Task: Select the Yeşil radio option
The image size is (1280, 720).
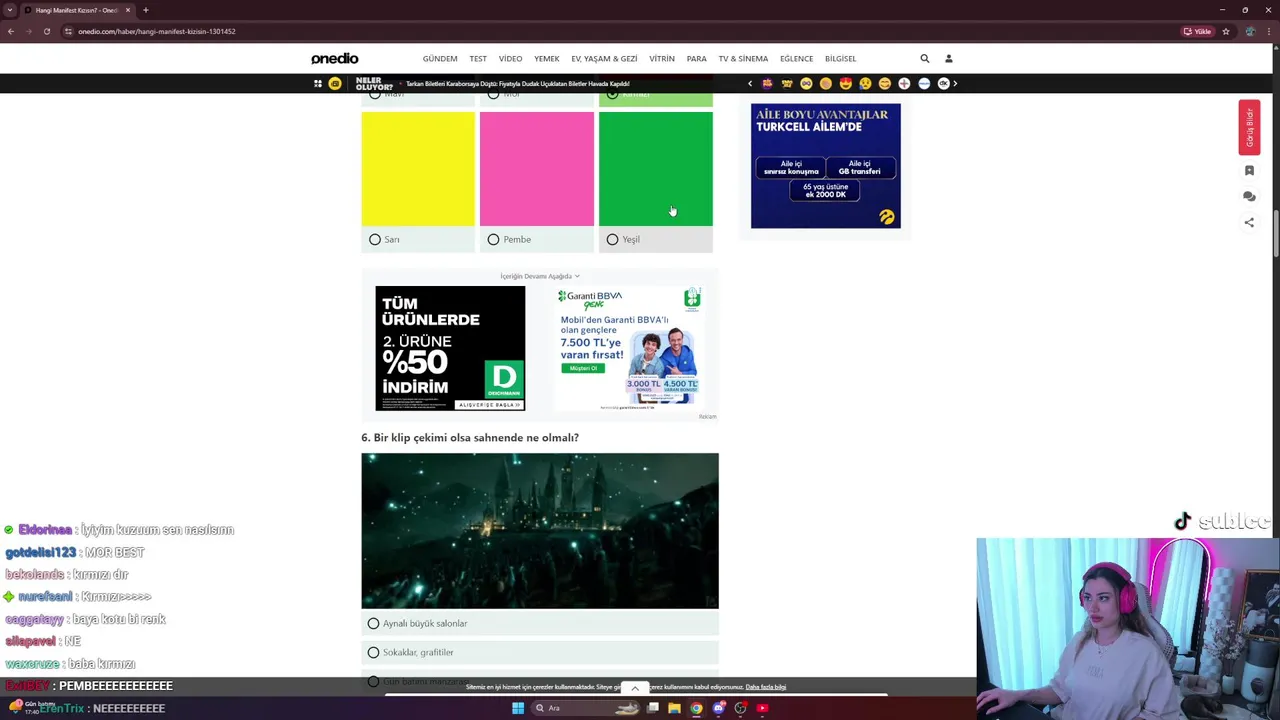Action: 612,240
